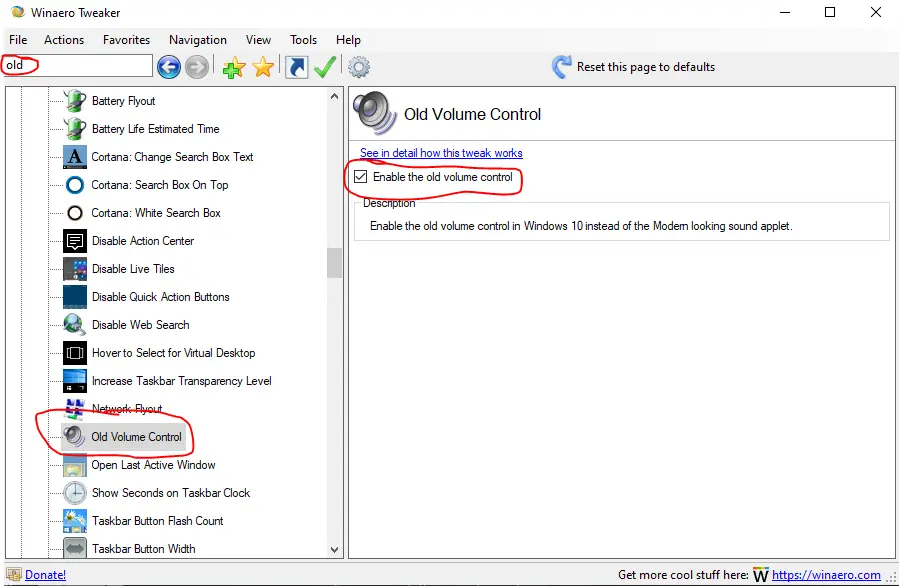Click the Battery Flyout icon

pyautogui.click(x=75, y=101)
